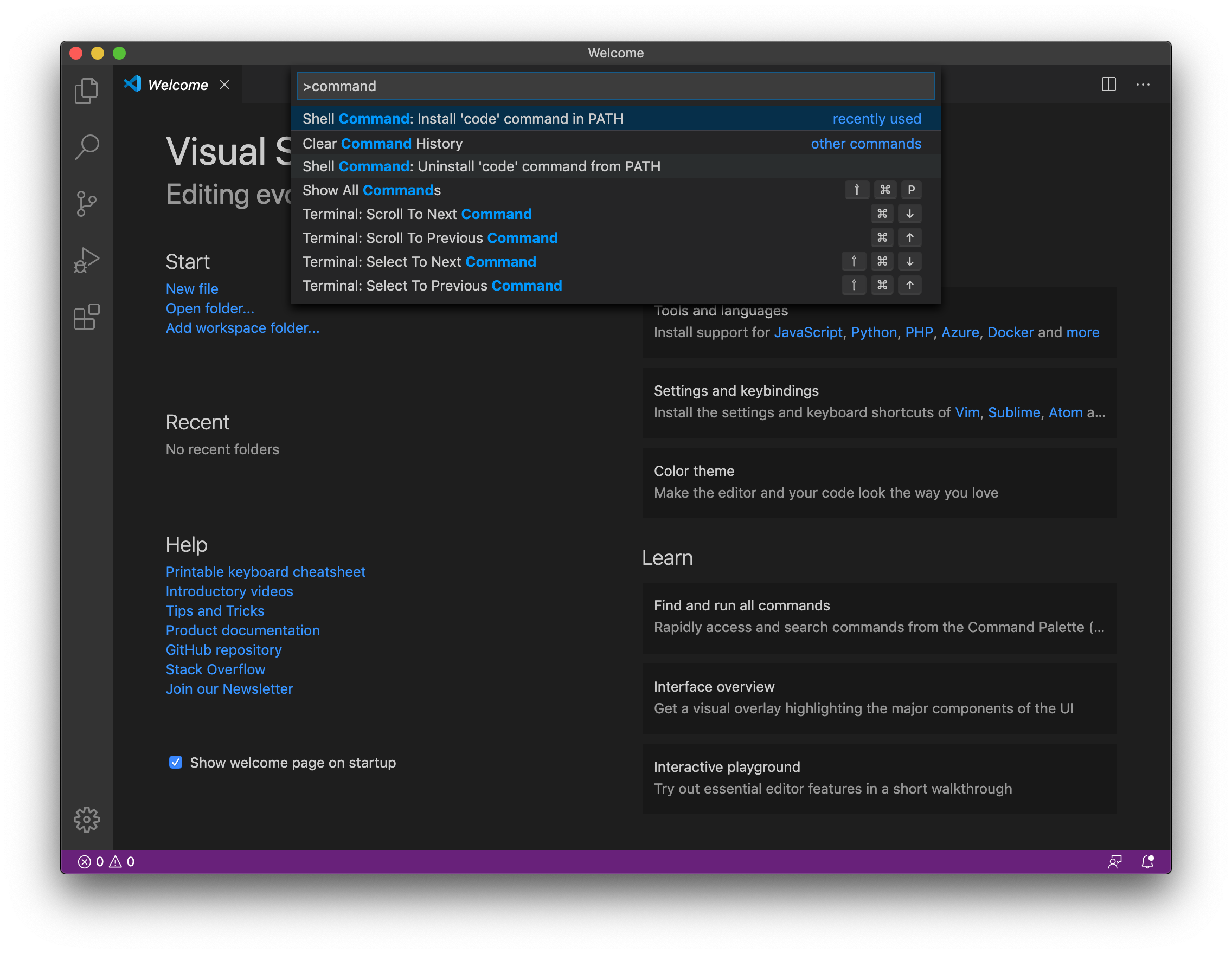Click the feedback icon in status bar
Viewport: 1232px width, 954px height.
pos(1115,861)
